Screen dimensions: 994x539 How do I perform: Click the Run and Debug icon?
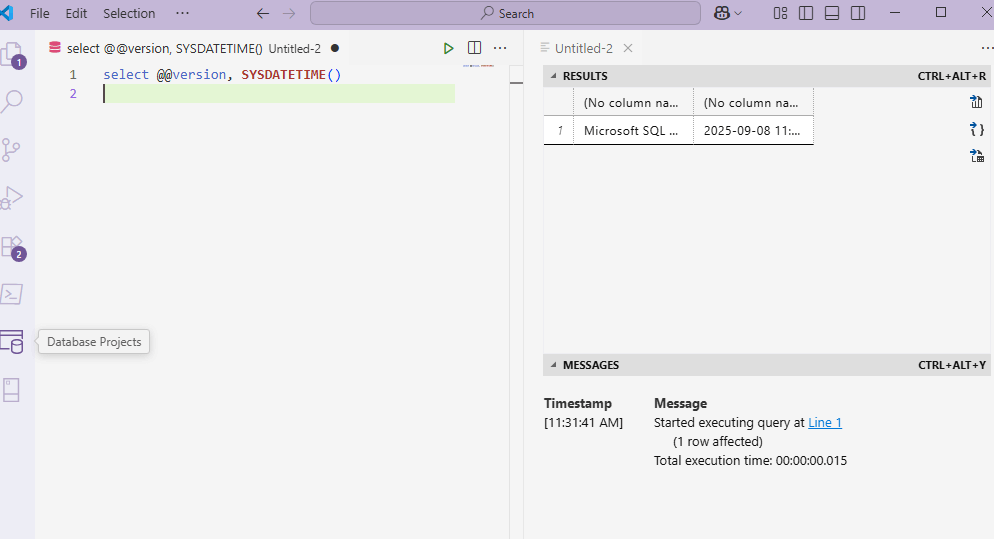tap(12, 198)
